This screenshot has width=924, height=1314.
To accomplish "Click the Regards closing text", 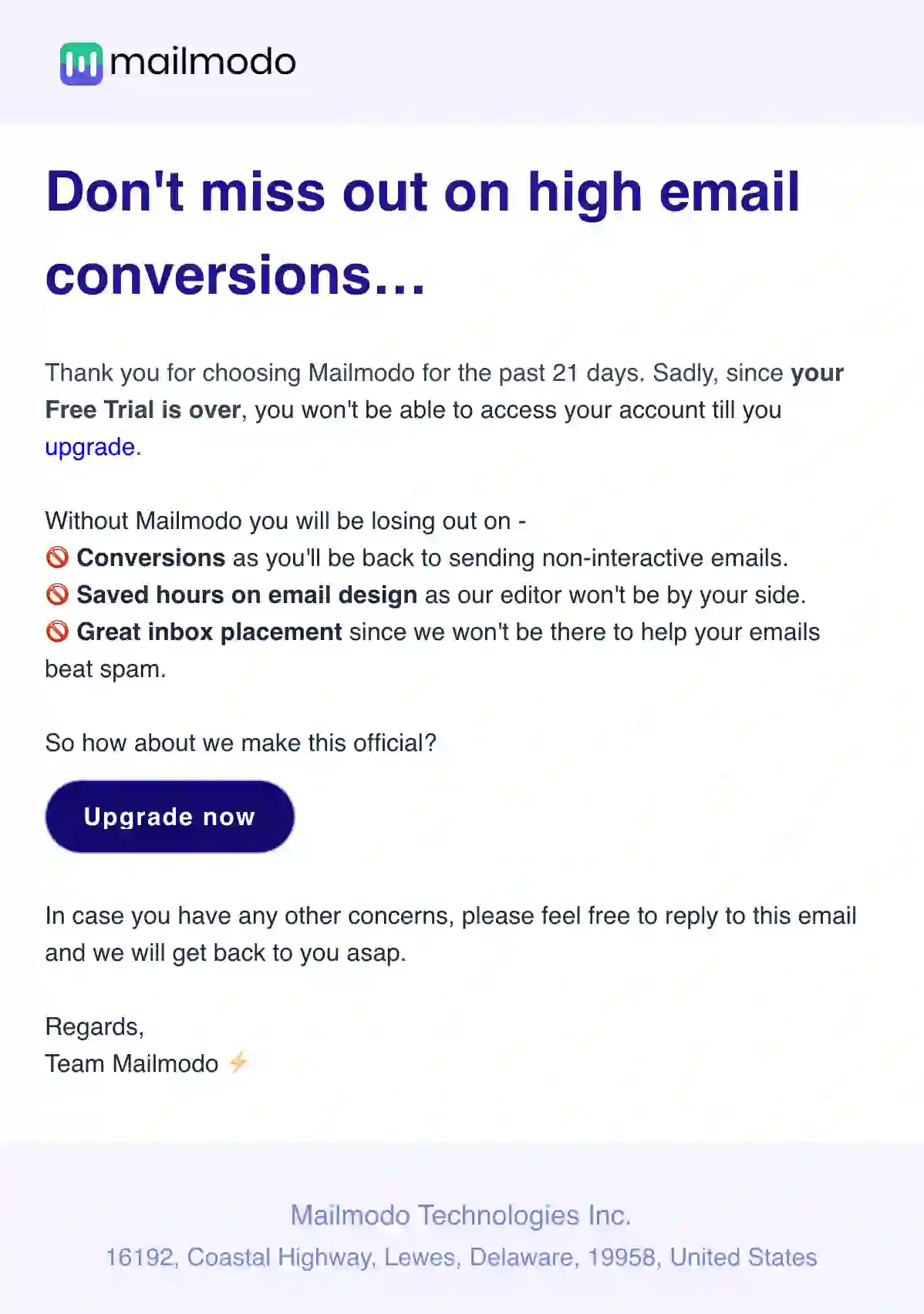I will tap(94, 1026).
